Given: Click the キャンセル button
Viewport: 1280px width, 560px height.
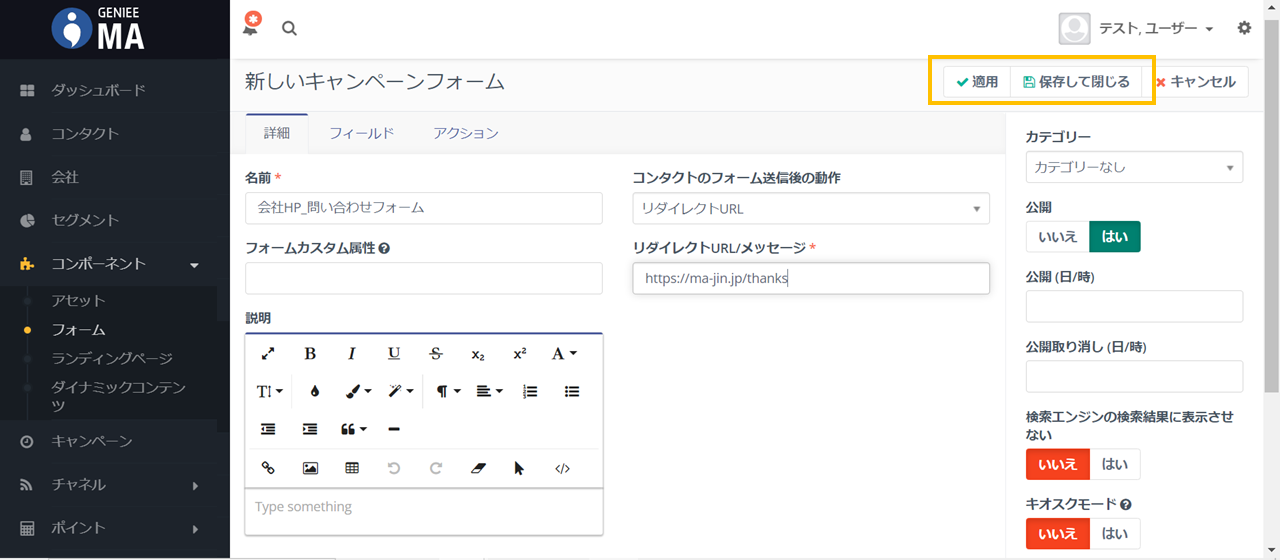Looking at the screenshot, I should point(1195,82).
